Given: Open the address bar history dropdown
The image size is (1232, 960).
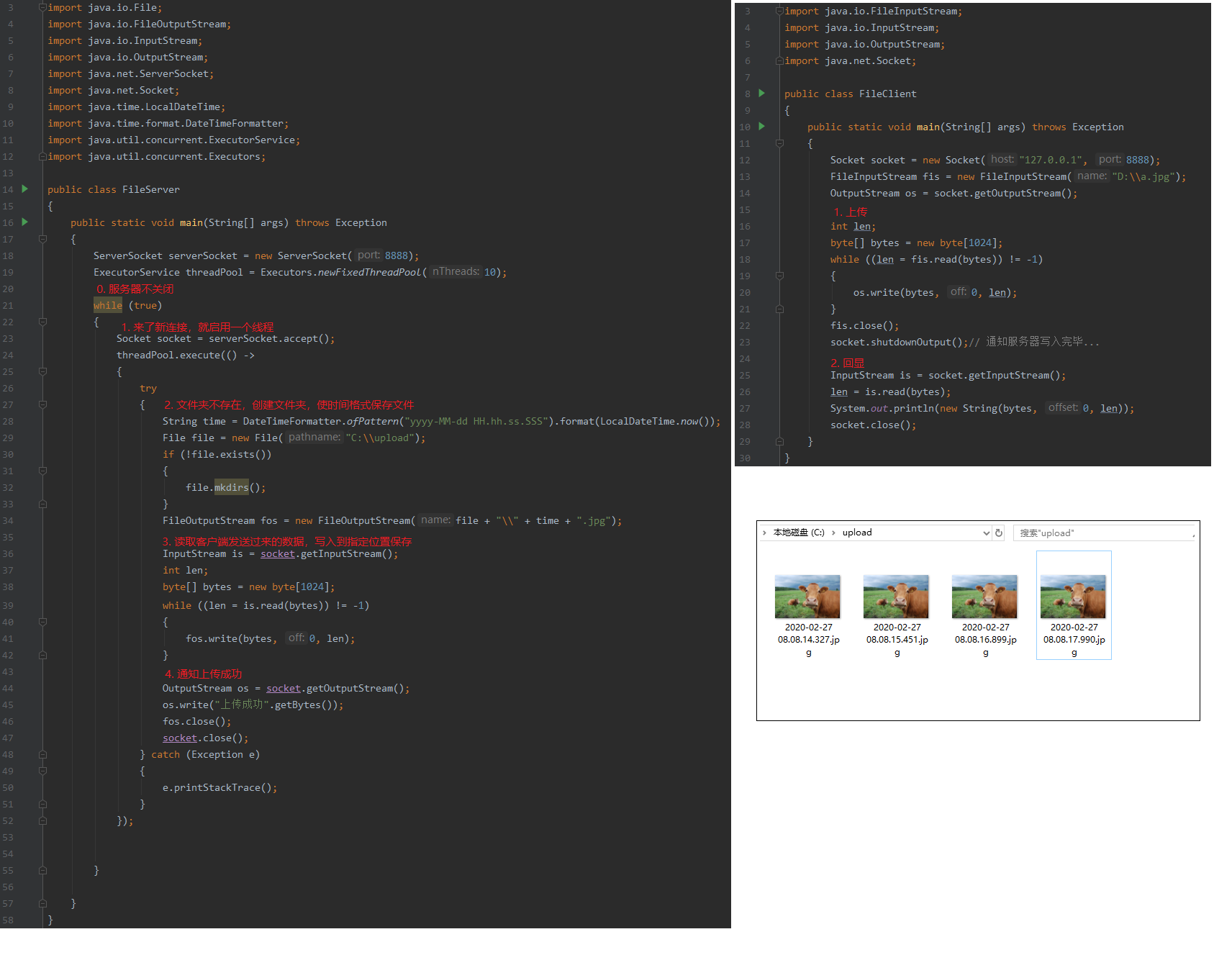Looking at the screenshot, I should point(986,533).
